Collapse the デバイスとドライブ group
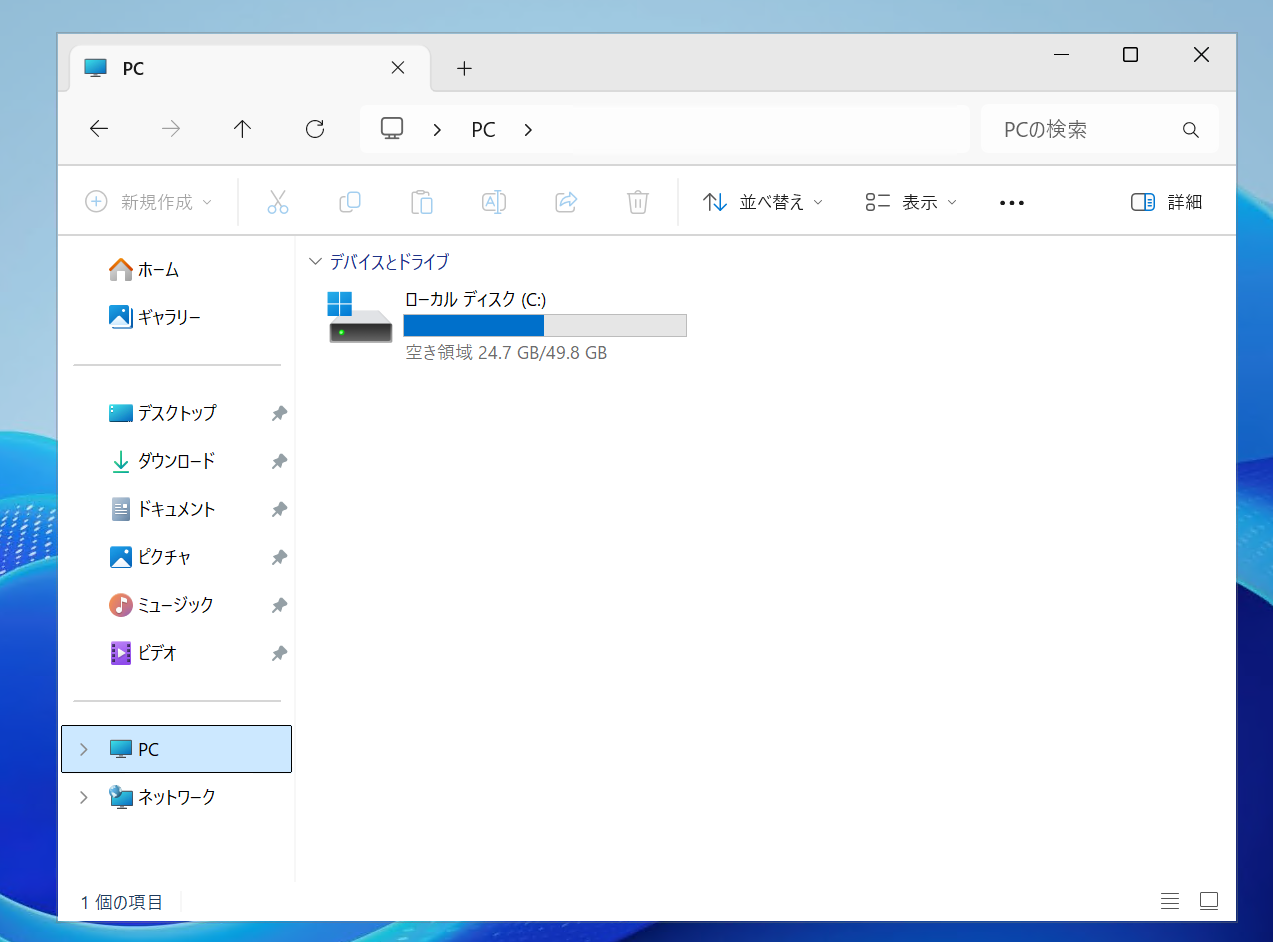 pos(316,262)
